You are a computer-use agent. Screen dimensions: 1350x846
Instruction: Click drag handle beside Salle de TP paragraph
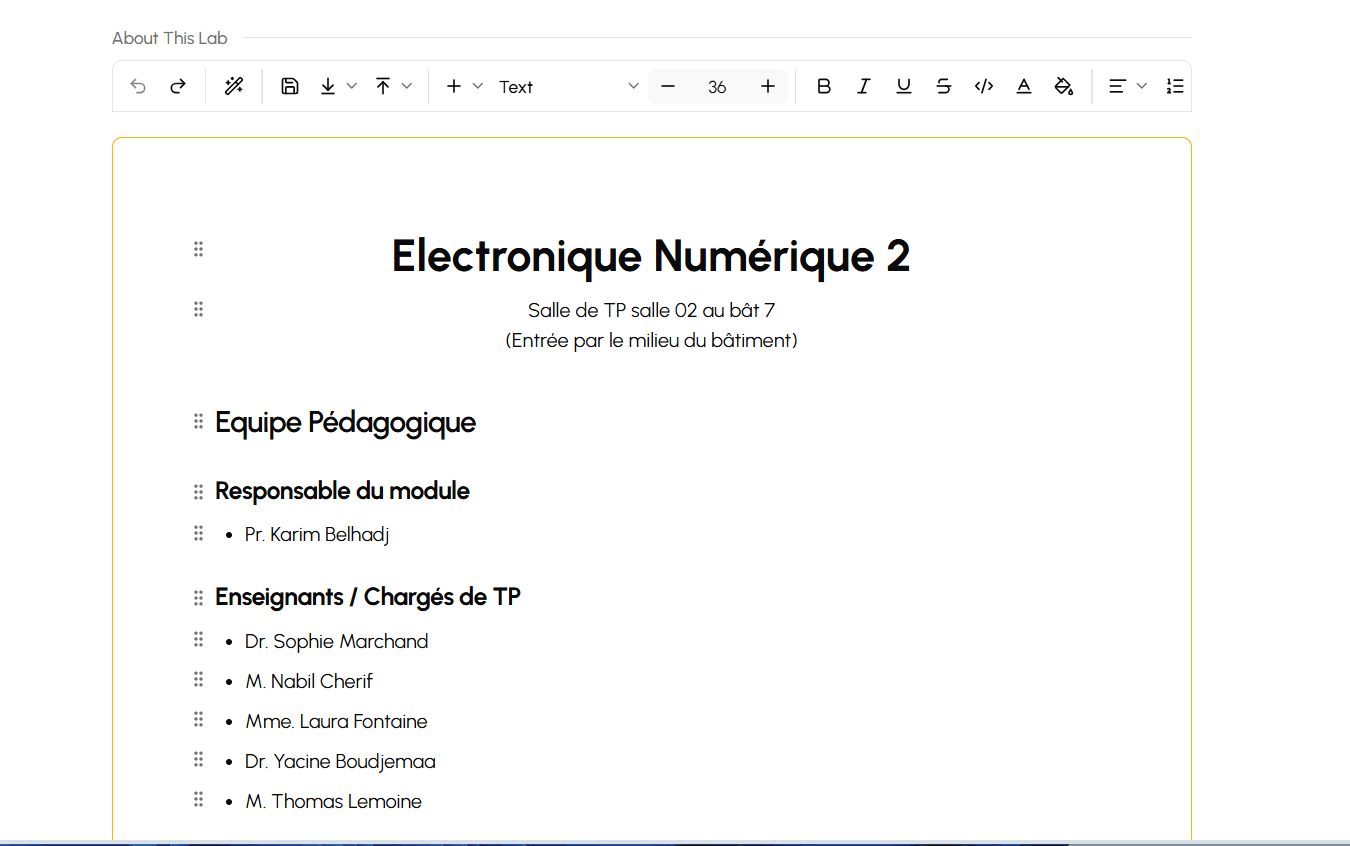coord(198,309)
